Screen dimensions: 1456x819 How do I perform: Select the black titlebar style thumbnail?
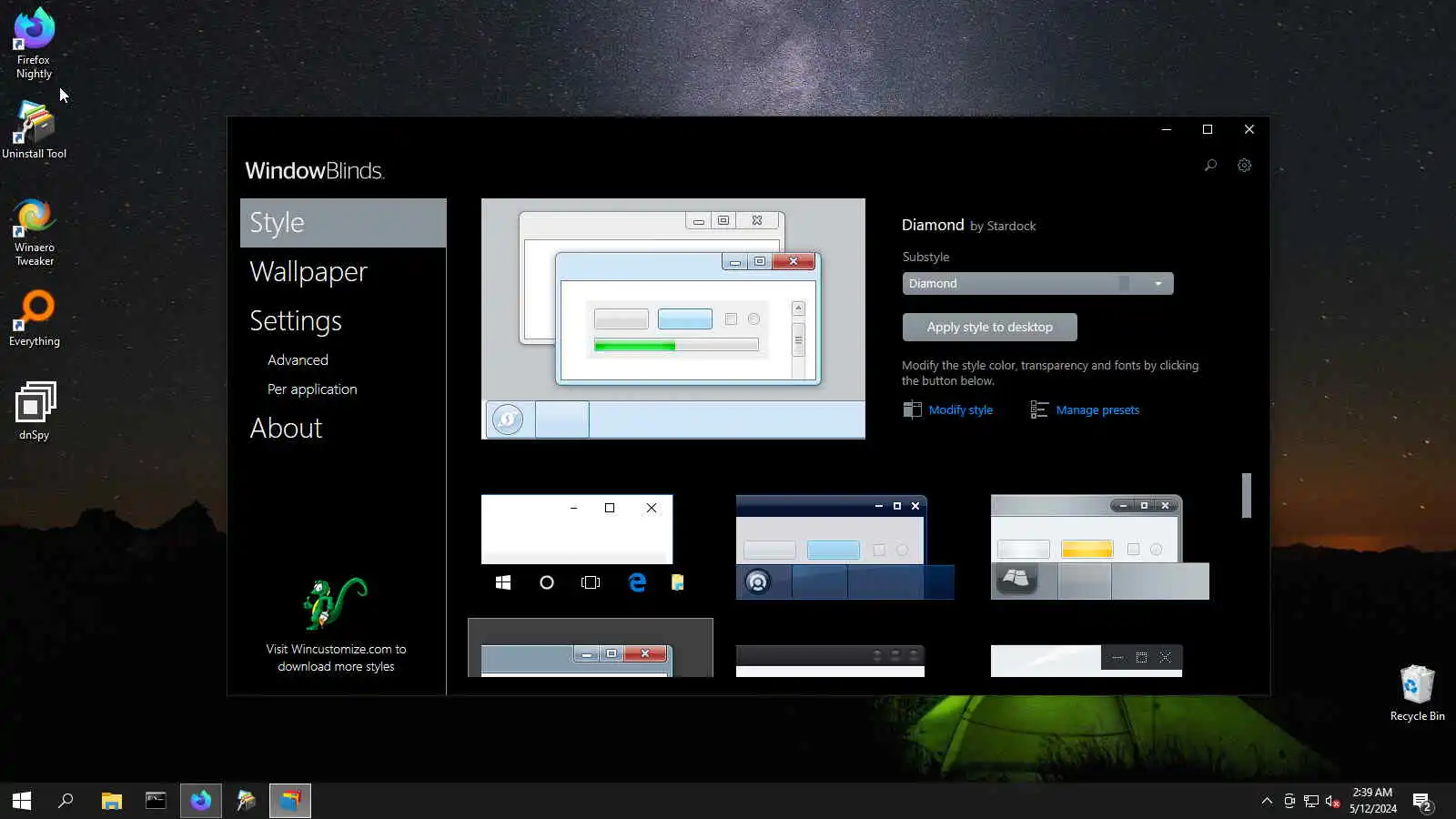[x=830, y=662]
